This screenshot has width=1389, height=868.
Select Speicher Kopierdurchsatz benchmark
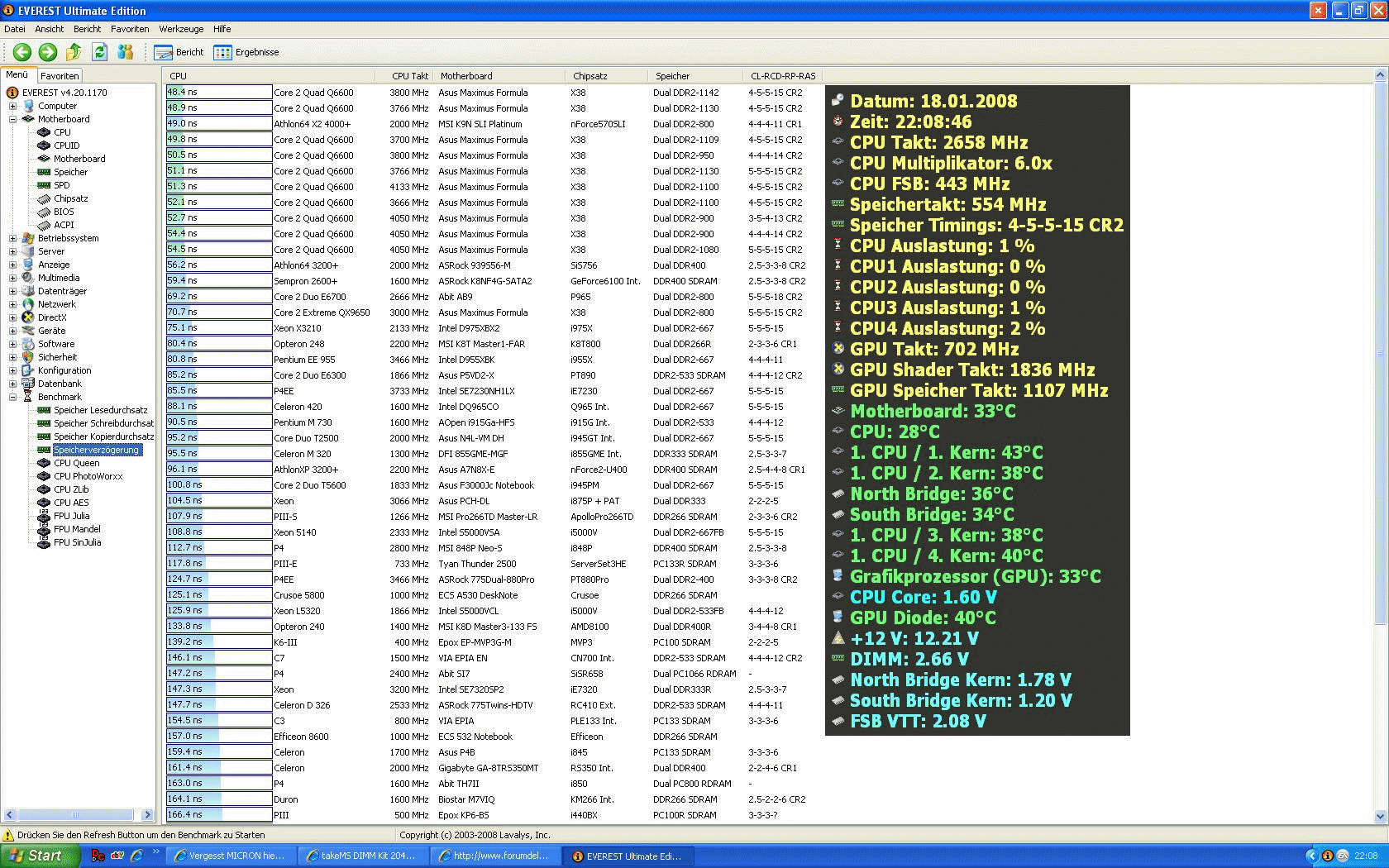pos(103,436)
